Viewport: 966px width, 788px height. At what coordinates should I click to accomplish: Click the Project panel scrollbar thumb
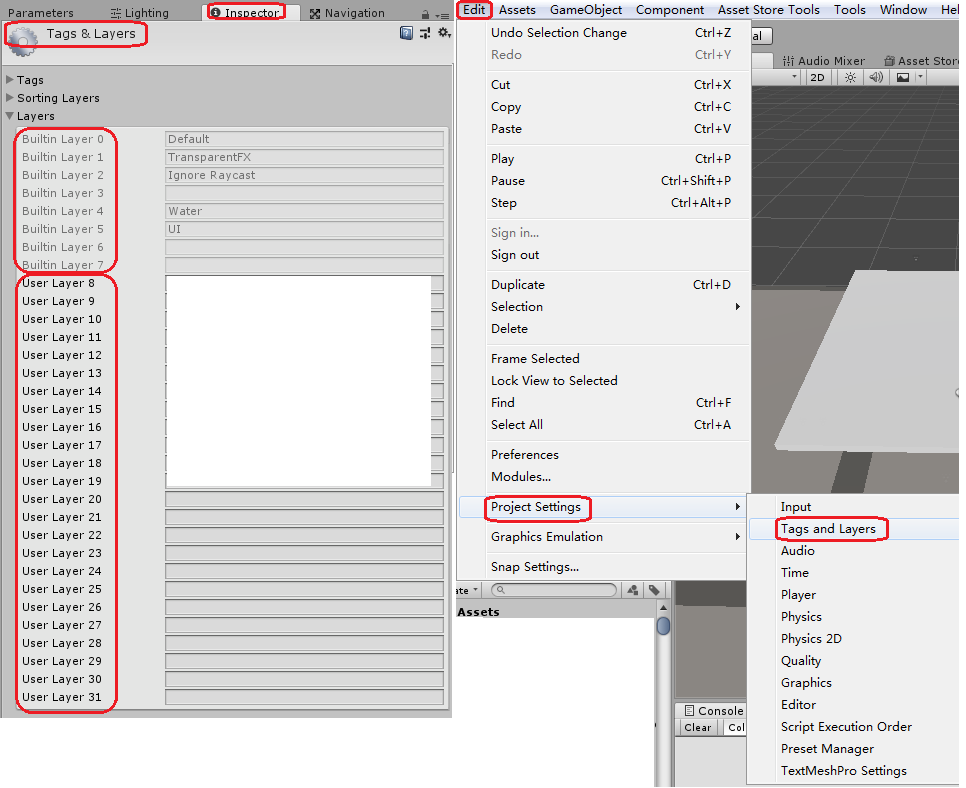coord(664,625)
